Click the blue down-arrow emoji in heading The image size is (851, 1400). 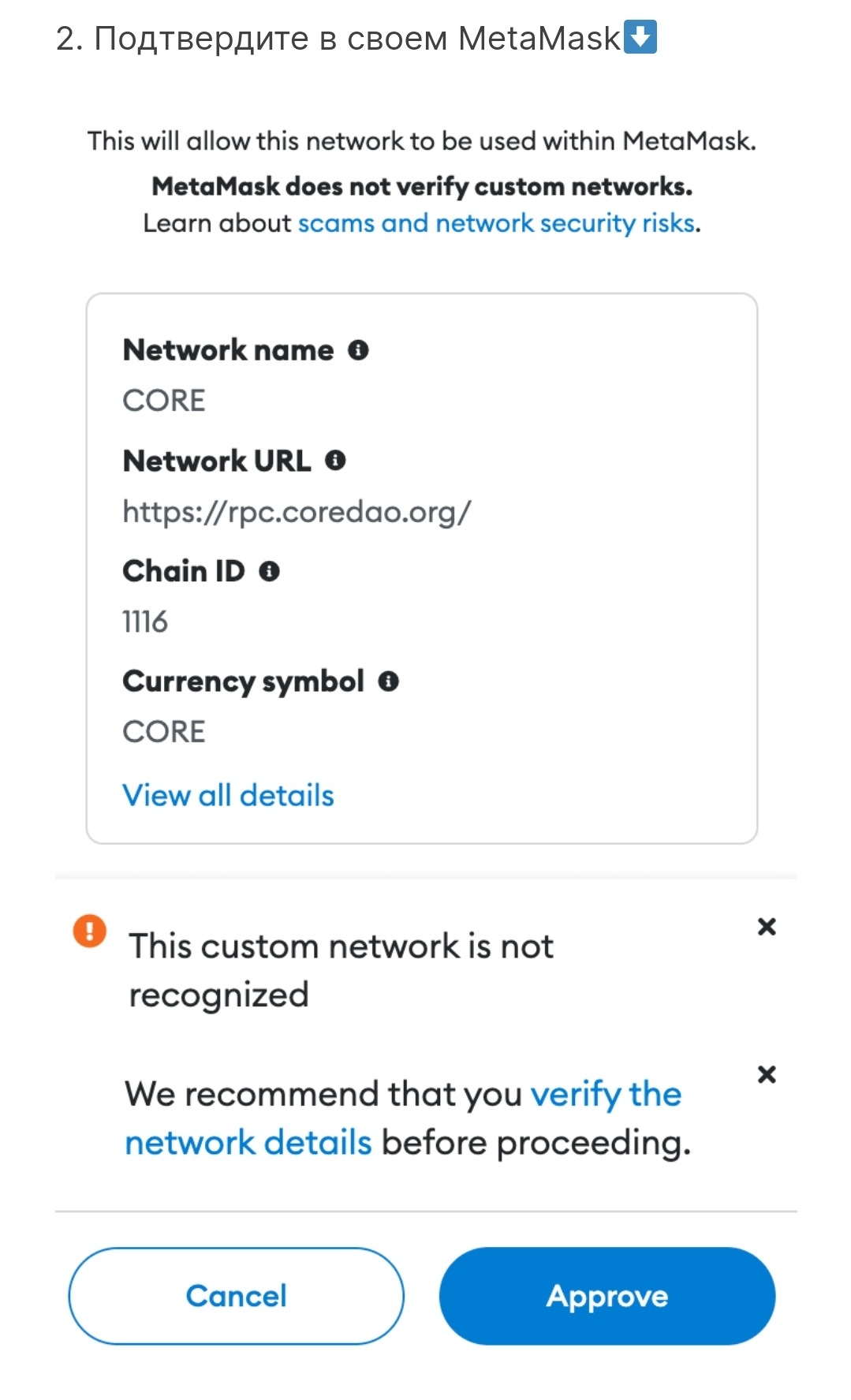640,37
